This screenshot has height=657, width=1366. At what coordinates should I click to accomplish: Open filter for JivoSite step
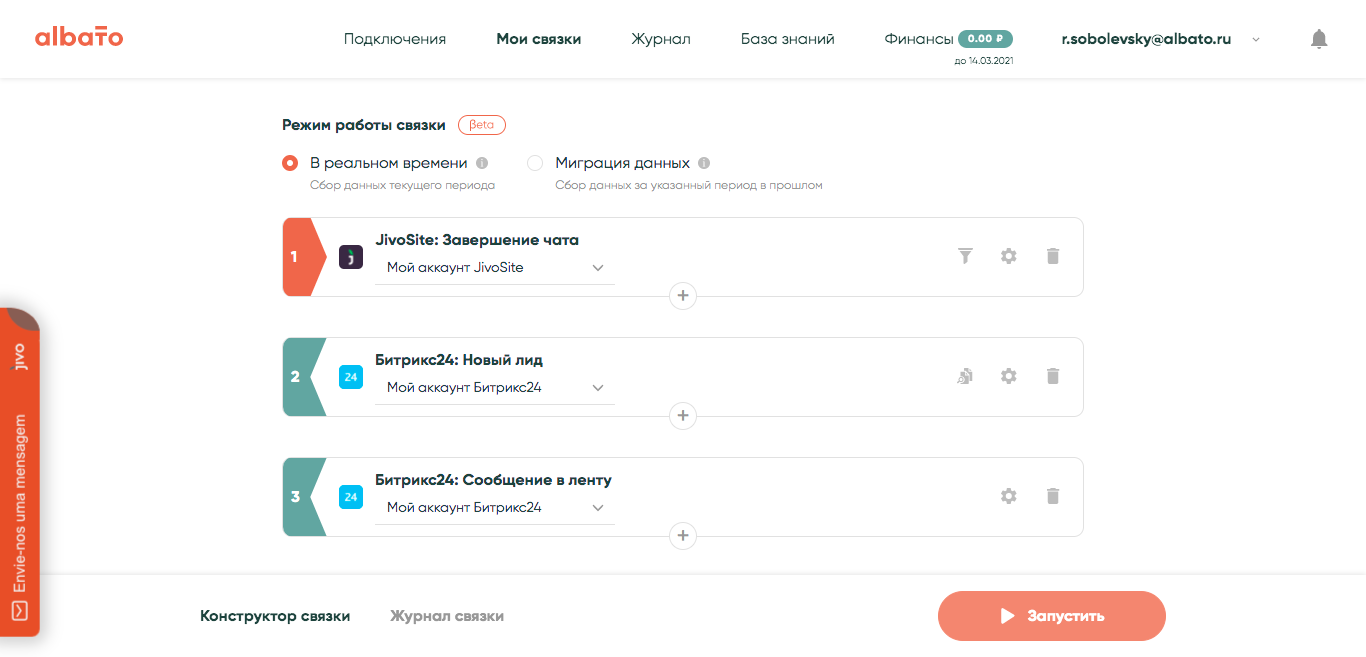click(965, 256)
